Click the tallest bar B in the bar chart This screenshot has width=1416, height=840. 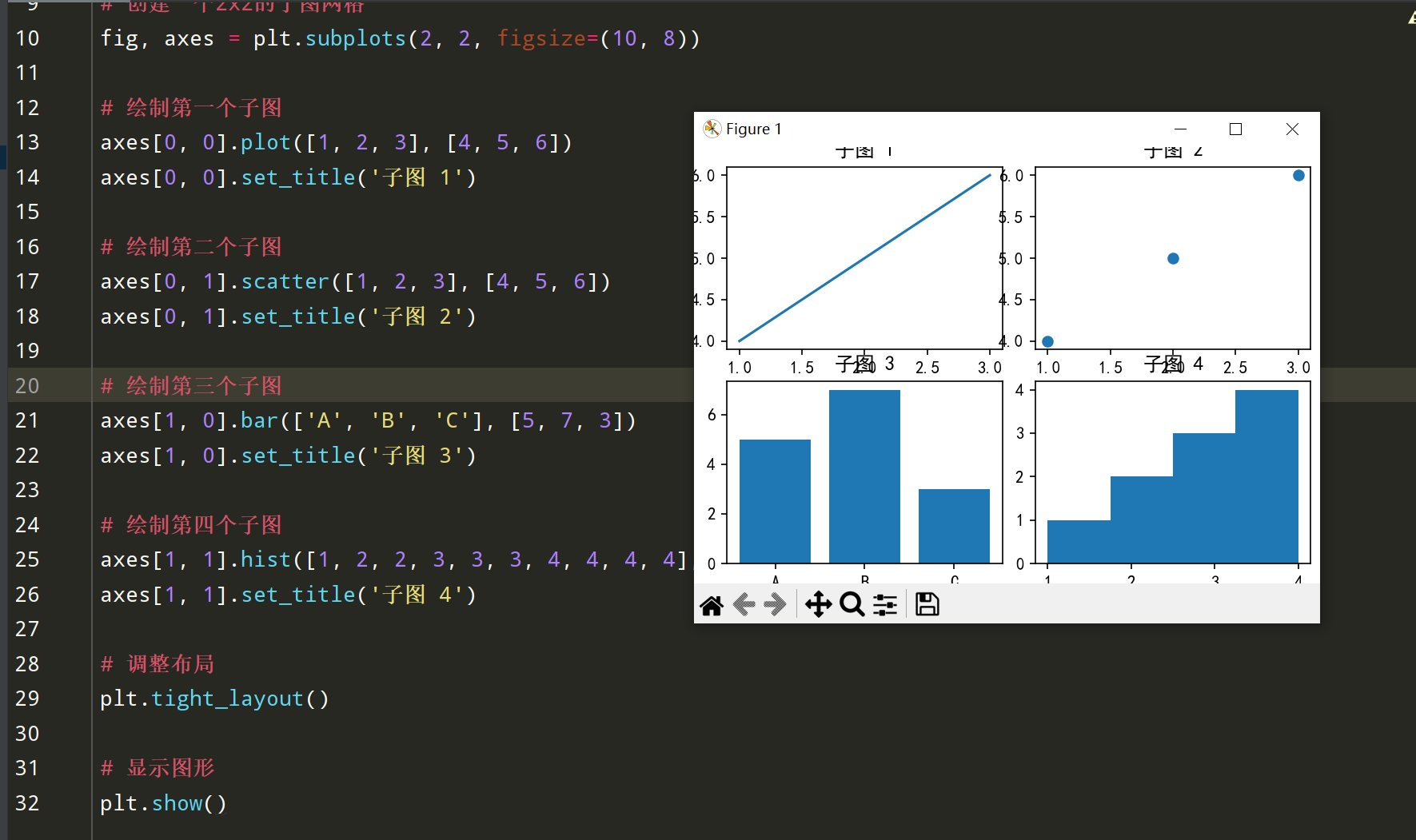864,476
